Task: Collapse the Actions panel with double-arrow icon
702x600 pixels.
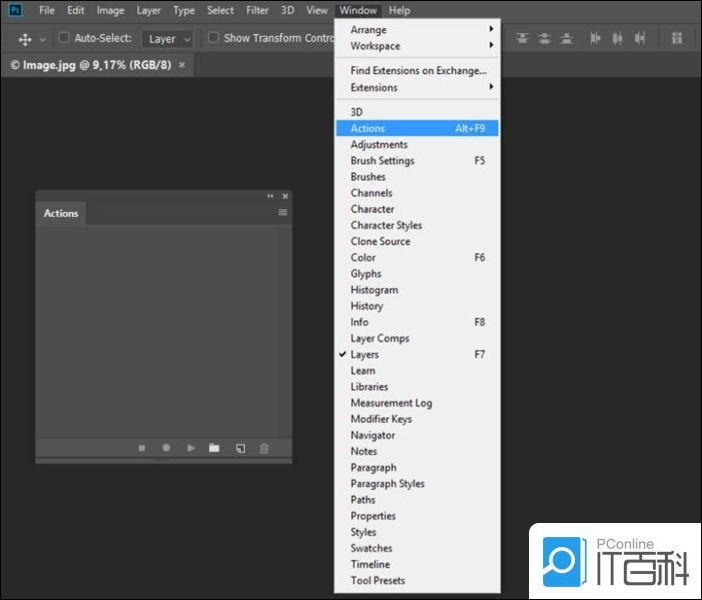Action: (x=270, y=196)
